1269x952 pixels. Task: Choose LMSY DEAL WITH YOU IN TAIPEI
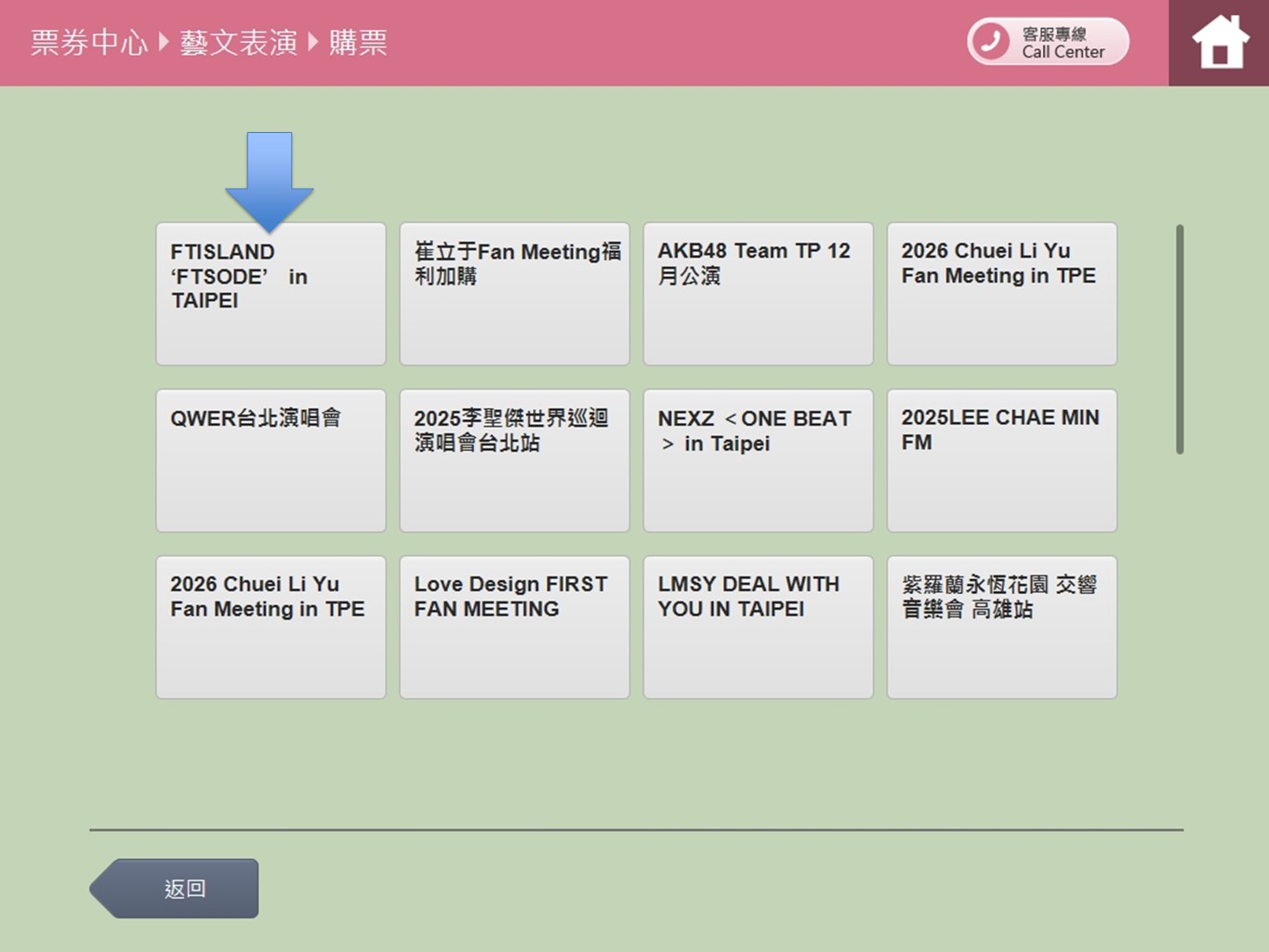point(758,627)
